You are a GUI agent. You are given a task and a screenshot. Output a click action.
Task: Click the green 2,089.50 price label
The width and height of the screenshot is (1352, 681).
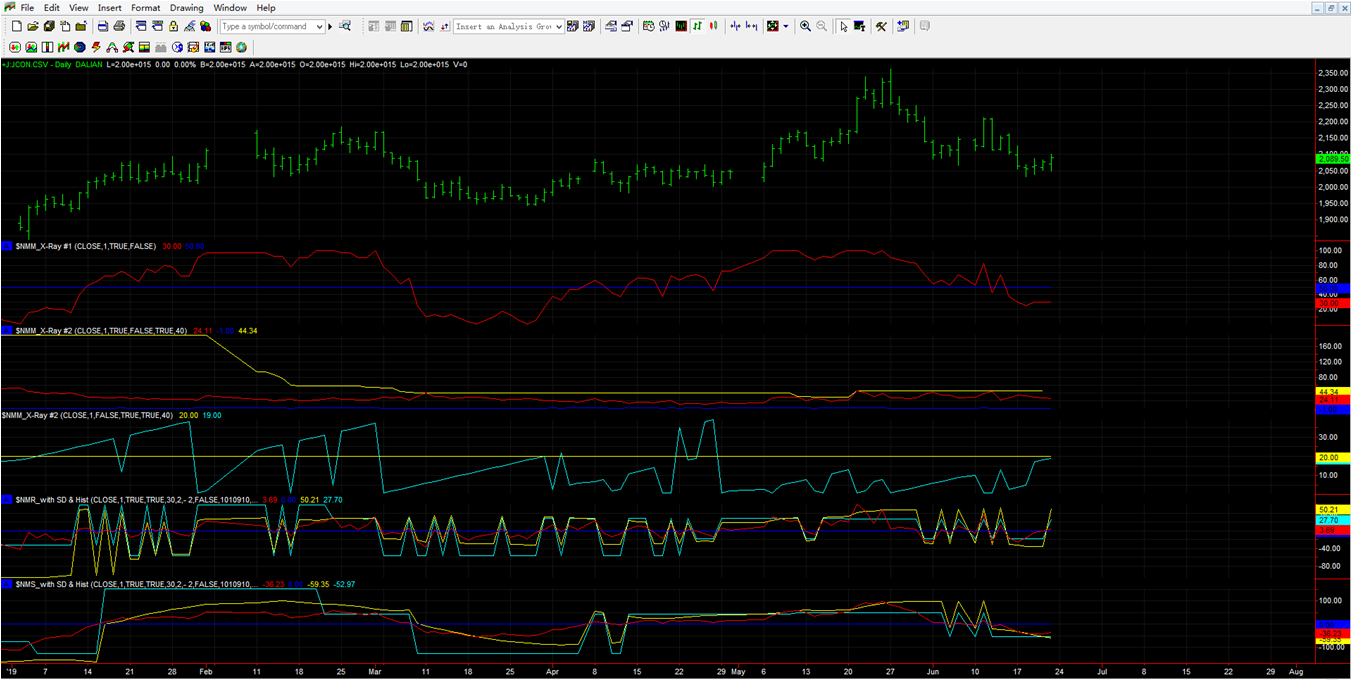[x=1334, y=158]
